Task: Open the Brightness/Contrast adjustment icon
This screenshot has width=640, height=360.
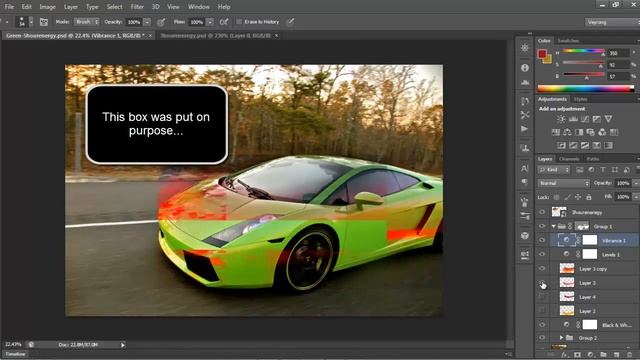Action: coord(561,119)
